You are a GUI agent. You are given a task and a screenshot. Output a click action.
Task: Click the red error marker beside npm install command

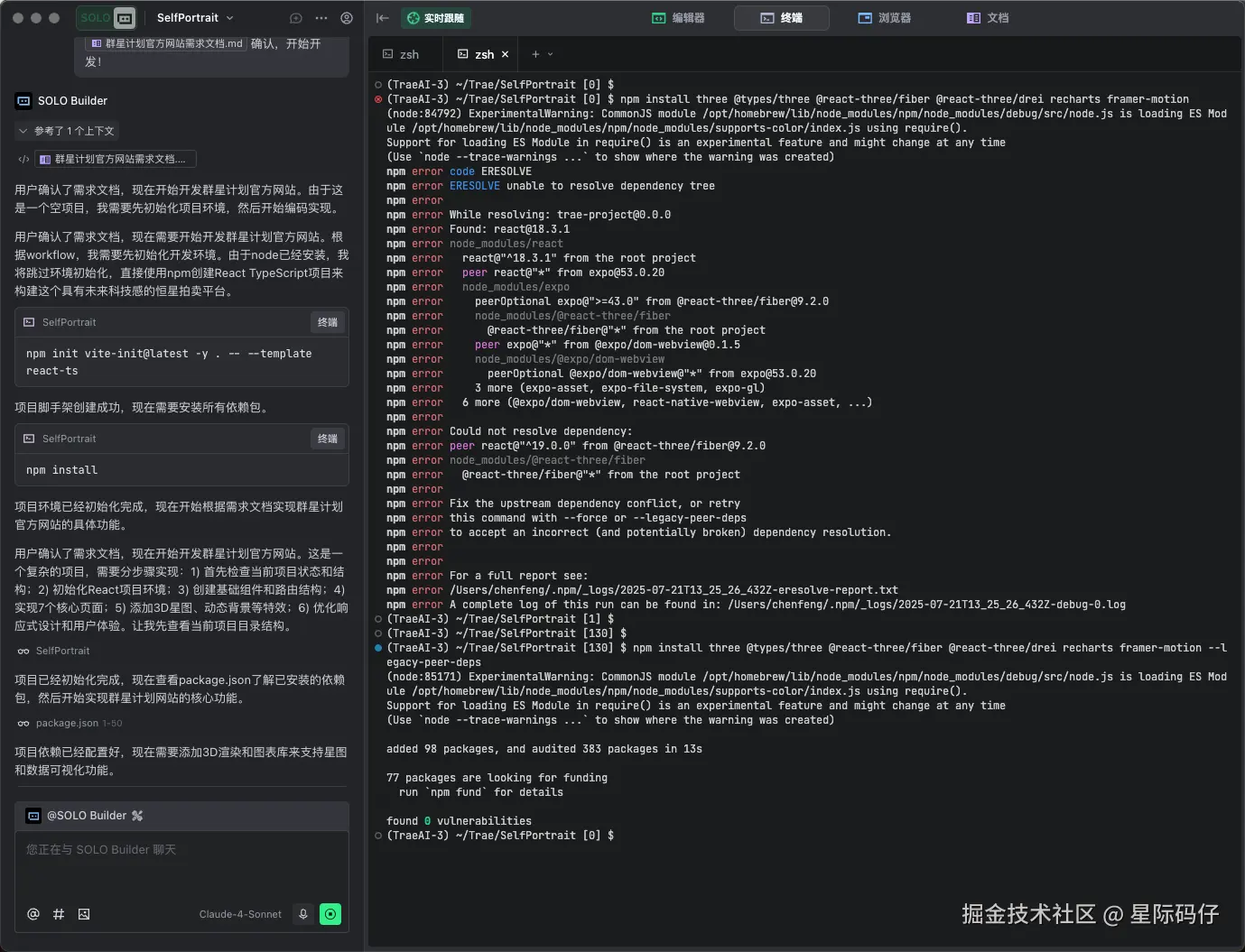[x=378, y=99]
